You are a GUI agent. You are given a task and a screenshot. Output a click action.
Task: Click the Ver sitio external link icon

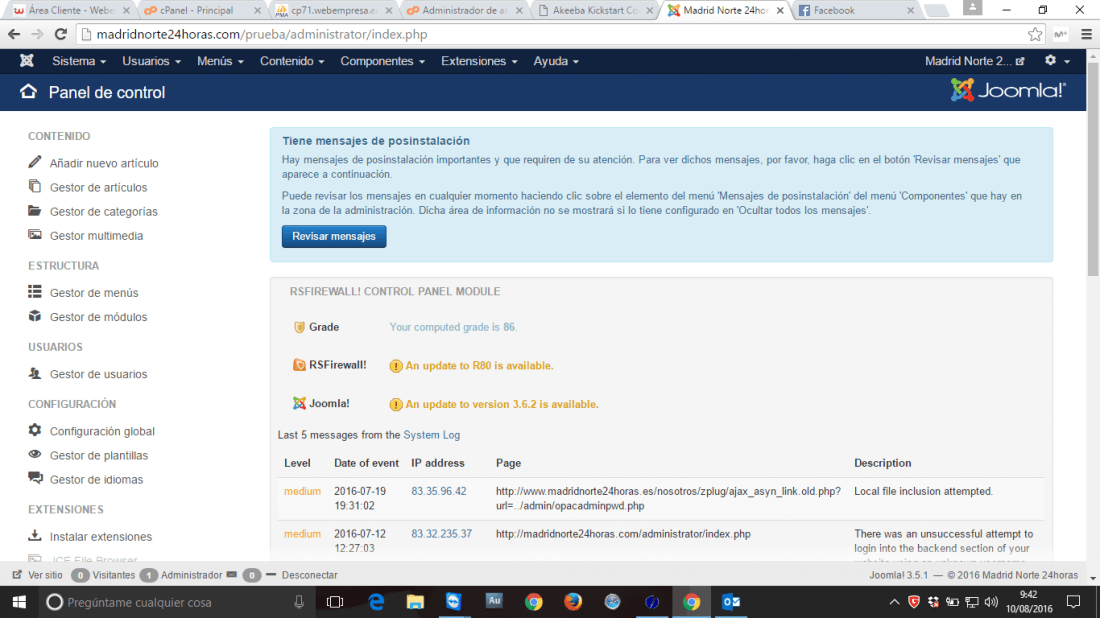(x=17, y=575)
